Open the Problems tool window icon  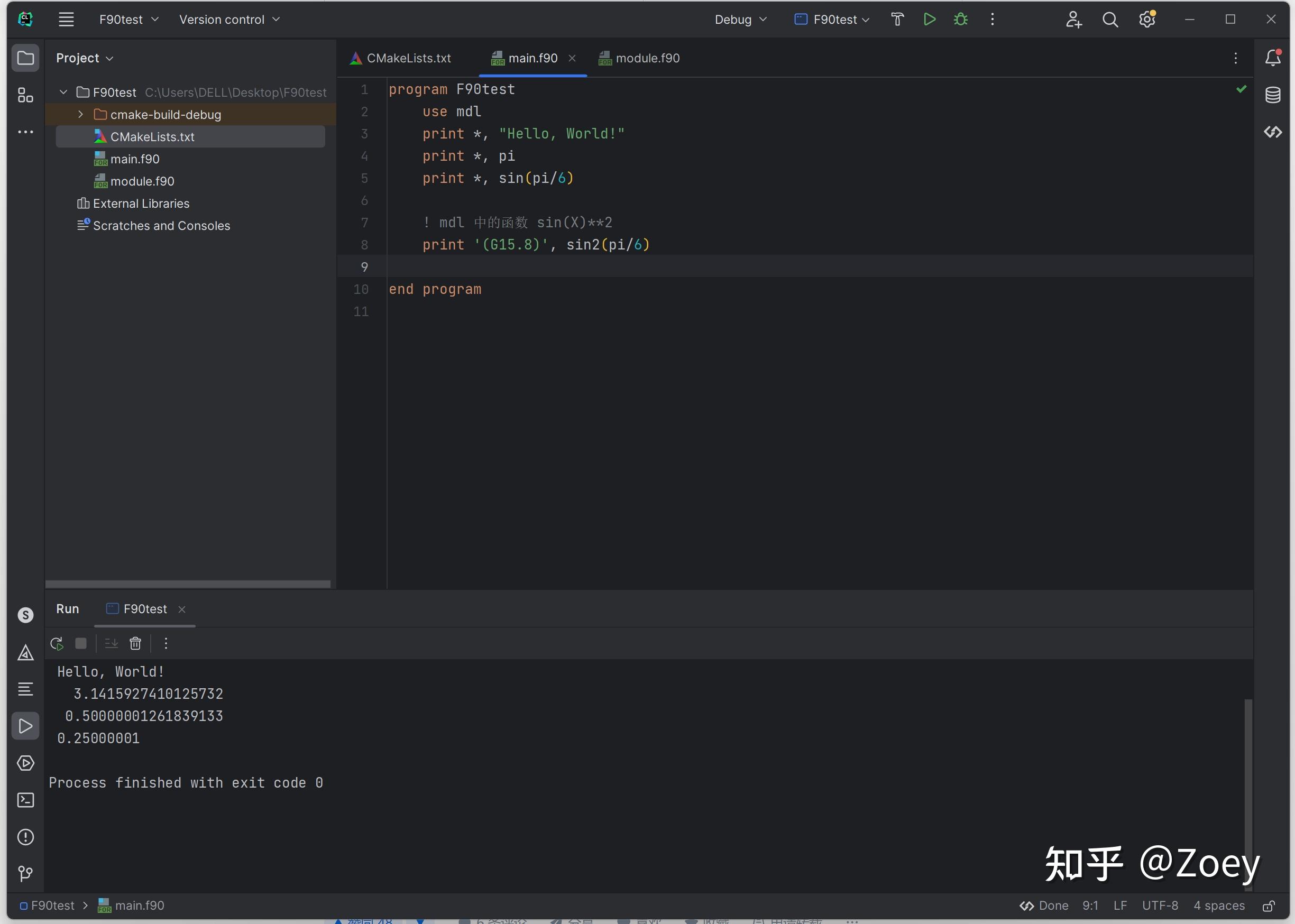[x=25, y=837]
